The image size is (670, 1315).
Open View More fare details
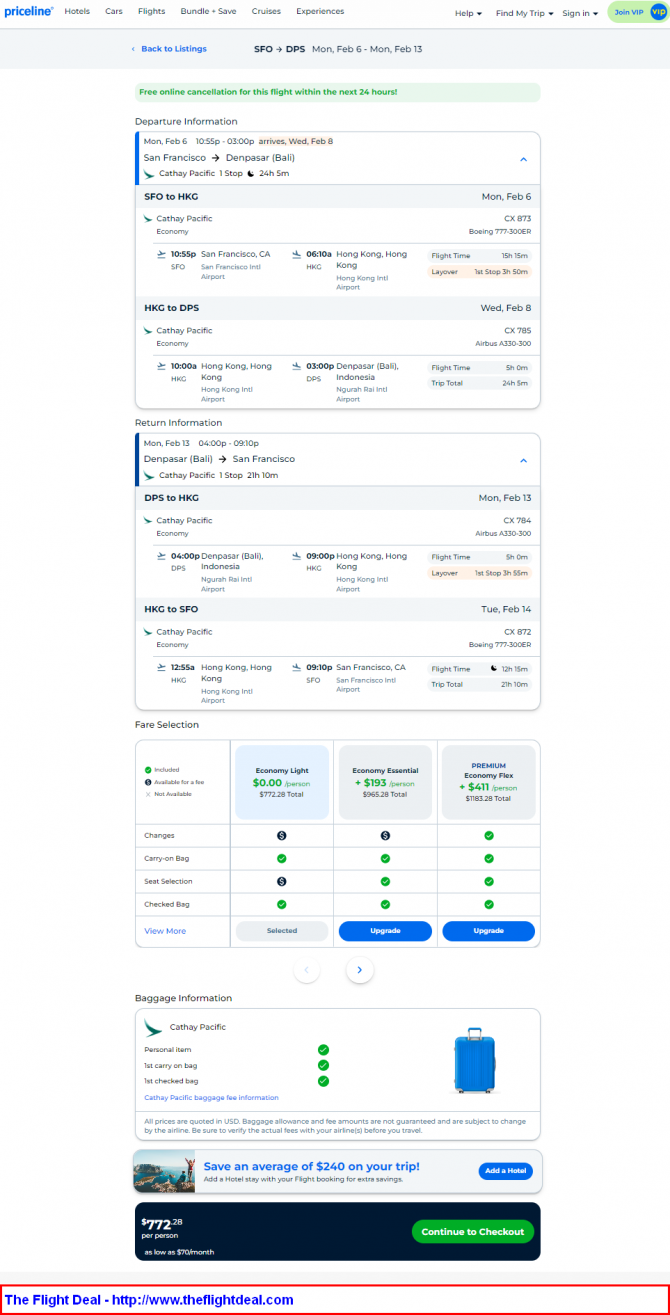tap(165, 931)
